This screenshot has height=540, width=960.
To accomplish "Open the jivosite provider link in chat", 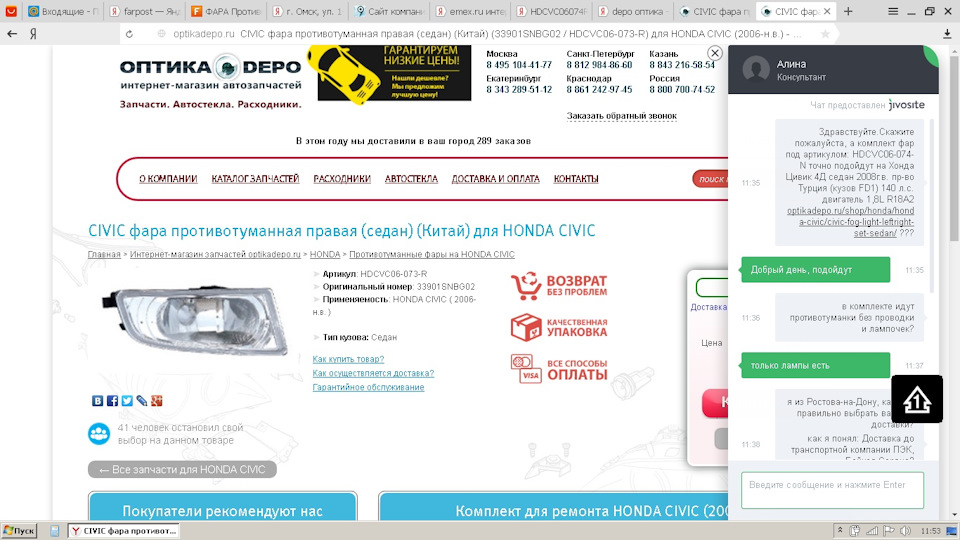I will [x=907, y=105].
